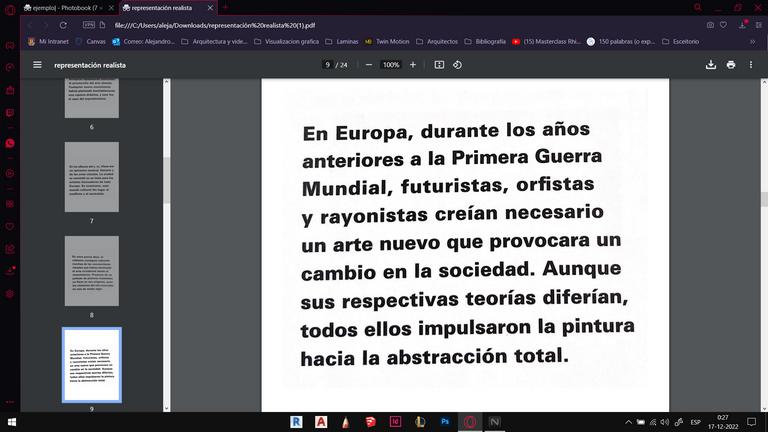Expand the Visualizacion grafica bookmark folder
The height and width of the screenshot is (432, 768).
coord(287,42)
